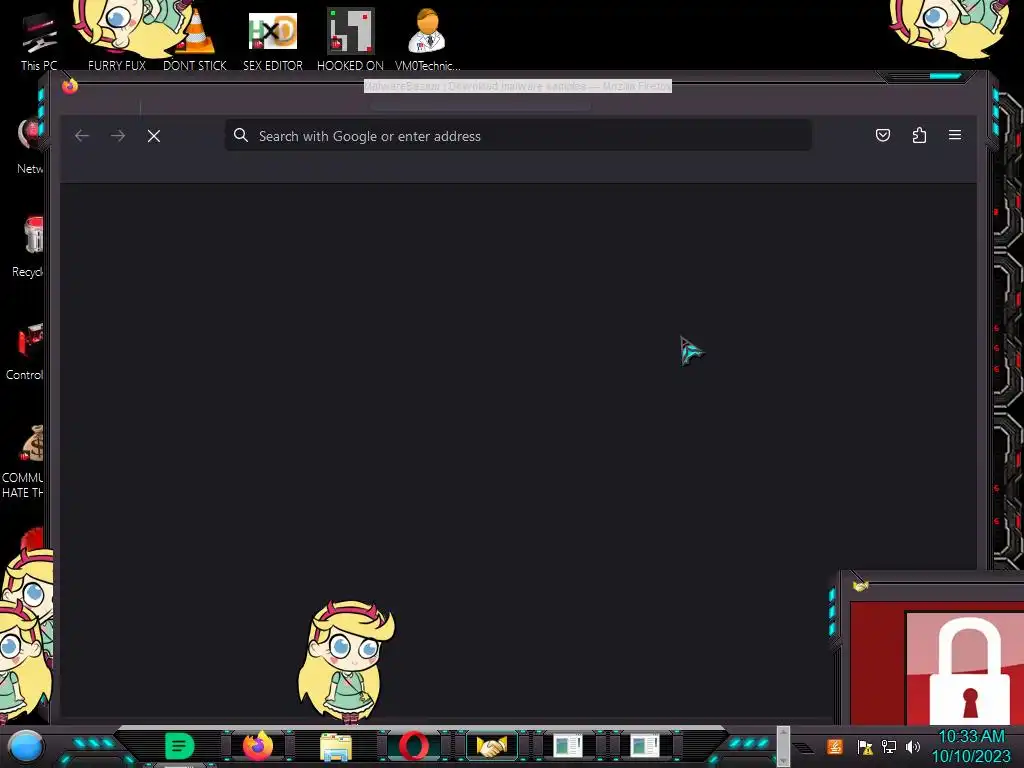Image resolution: width=1024 pixels, height=768 pixels.
Task: Open the money bag desktop icon
Action: click(x=25, y=461)
